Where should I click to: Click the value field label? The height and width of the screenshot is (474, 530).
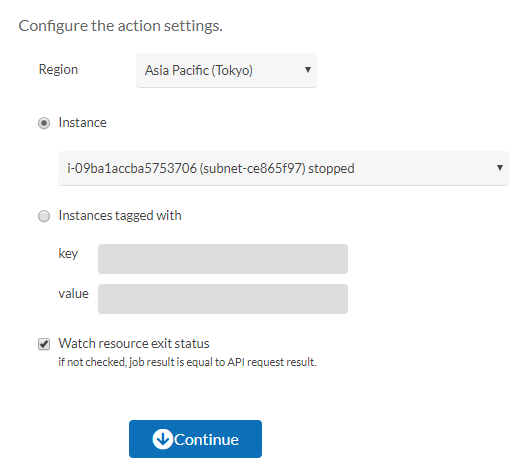pos(73,293)
